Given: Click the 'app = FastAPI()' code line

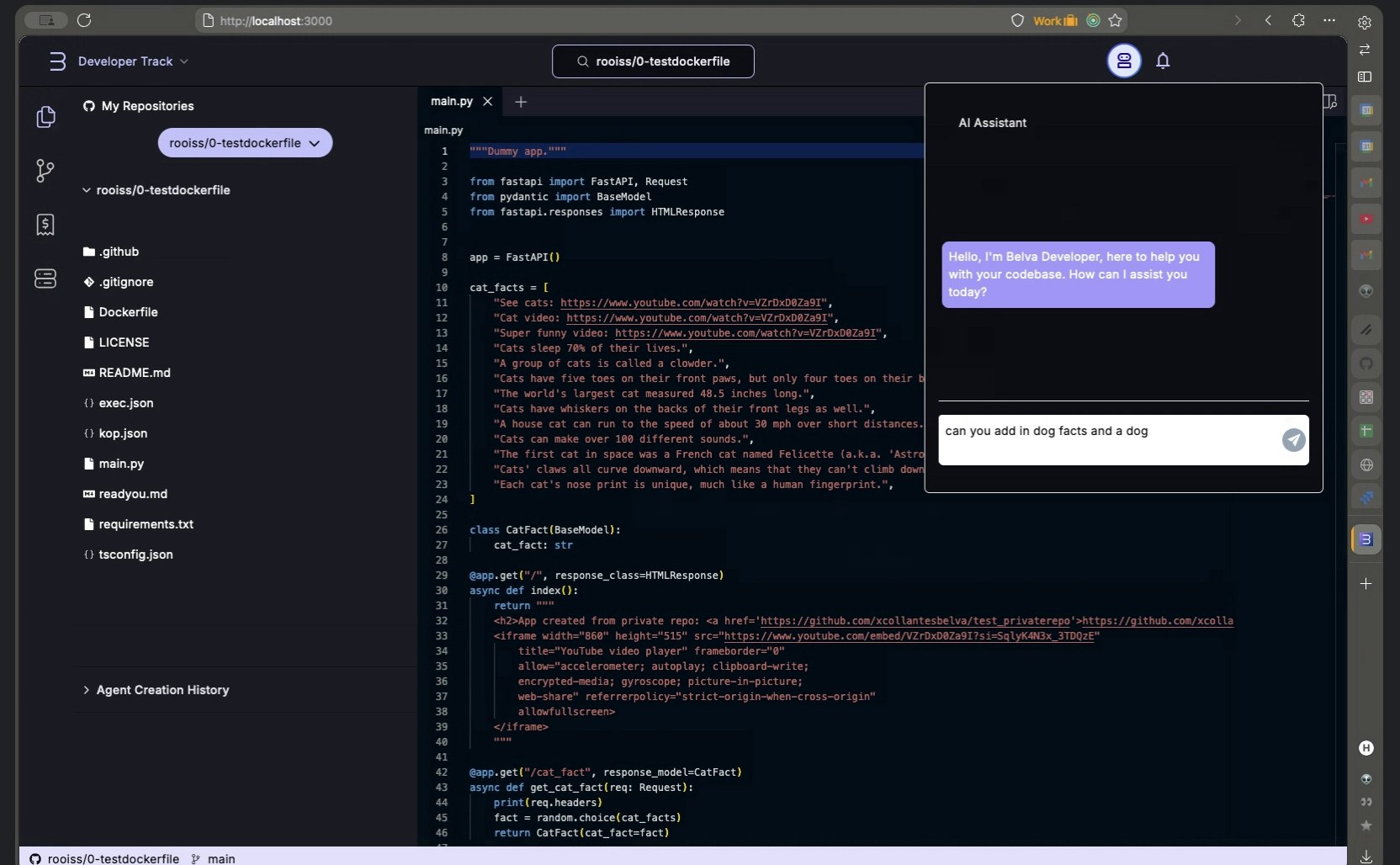Looking at the screenshot, I should click(514, 257).
